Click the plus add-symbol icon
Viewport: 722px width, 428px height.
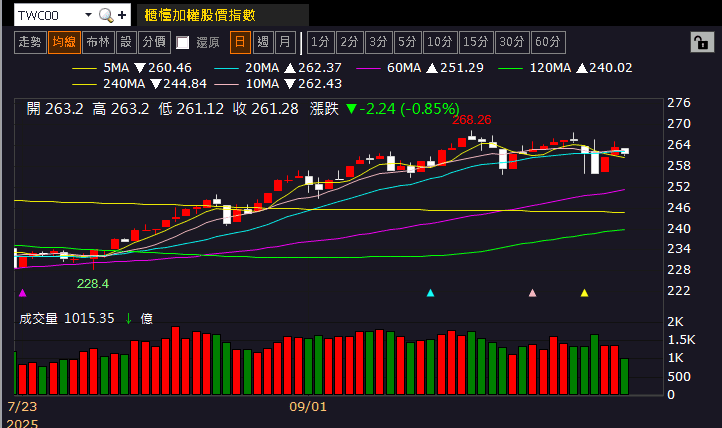(122, 15)
